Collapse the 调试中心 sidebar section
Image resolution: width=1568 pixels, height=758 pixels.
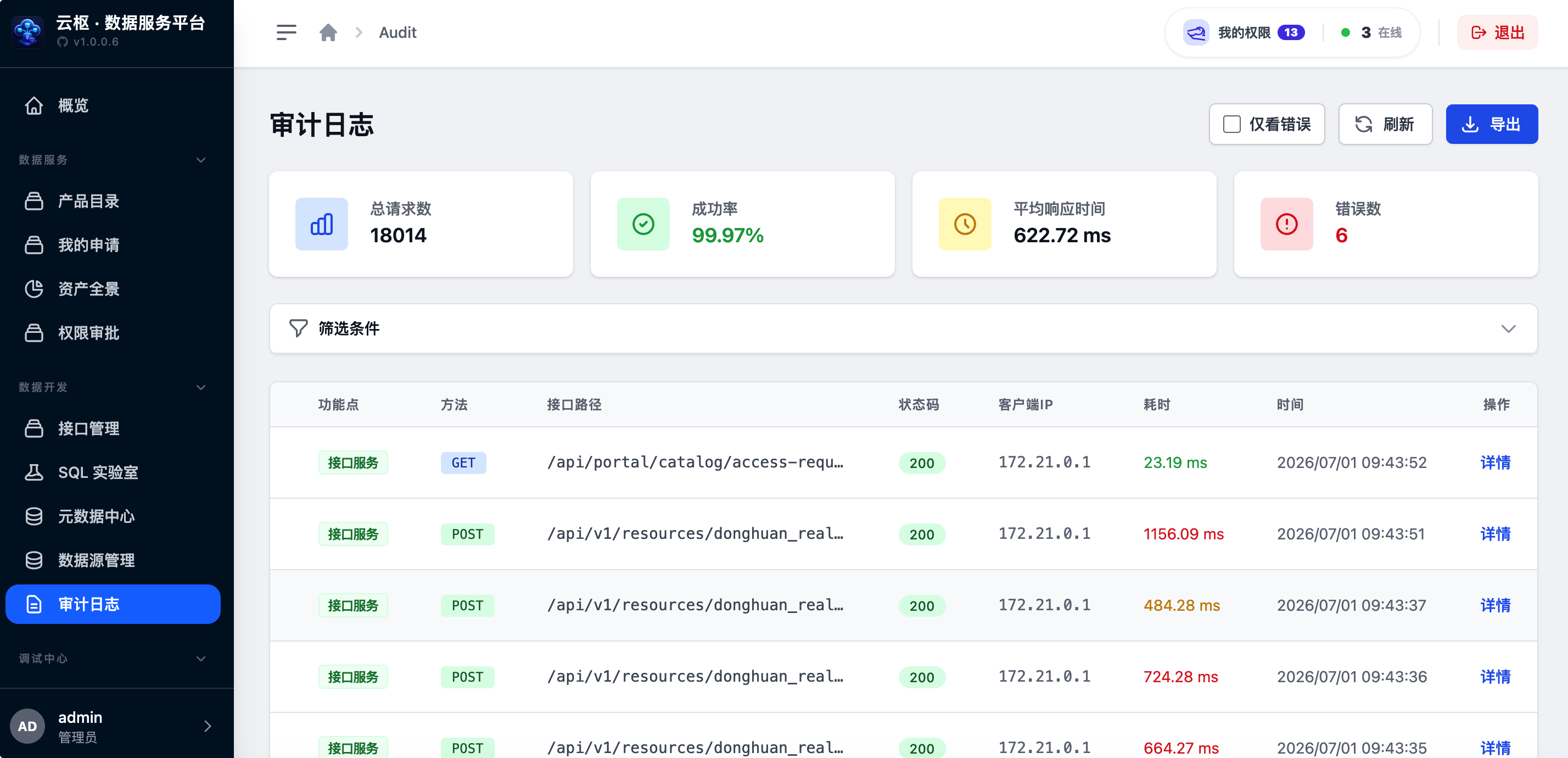[x=201, y=658]
